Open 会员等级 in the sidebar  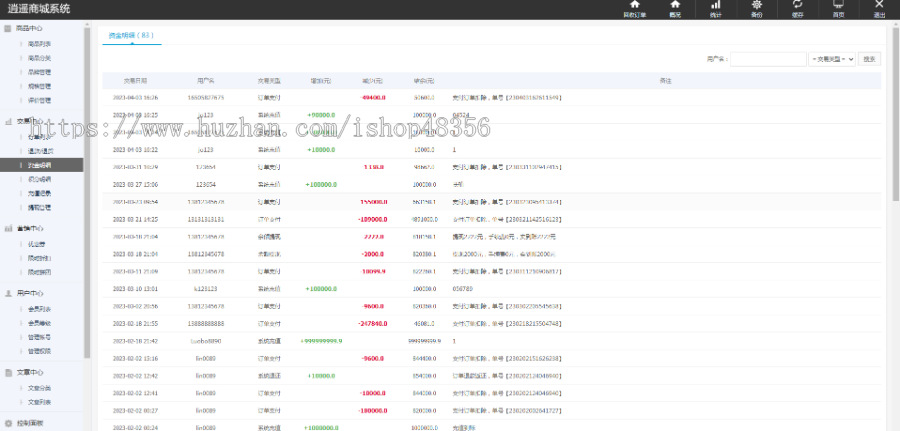point(39,323)
